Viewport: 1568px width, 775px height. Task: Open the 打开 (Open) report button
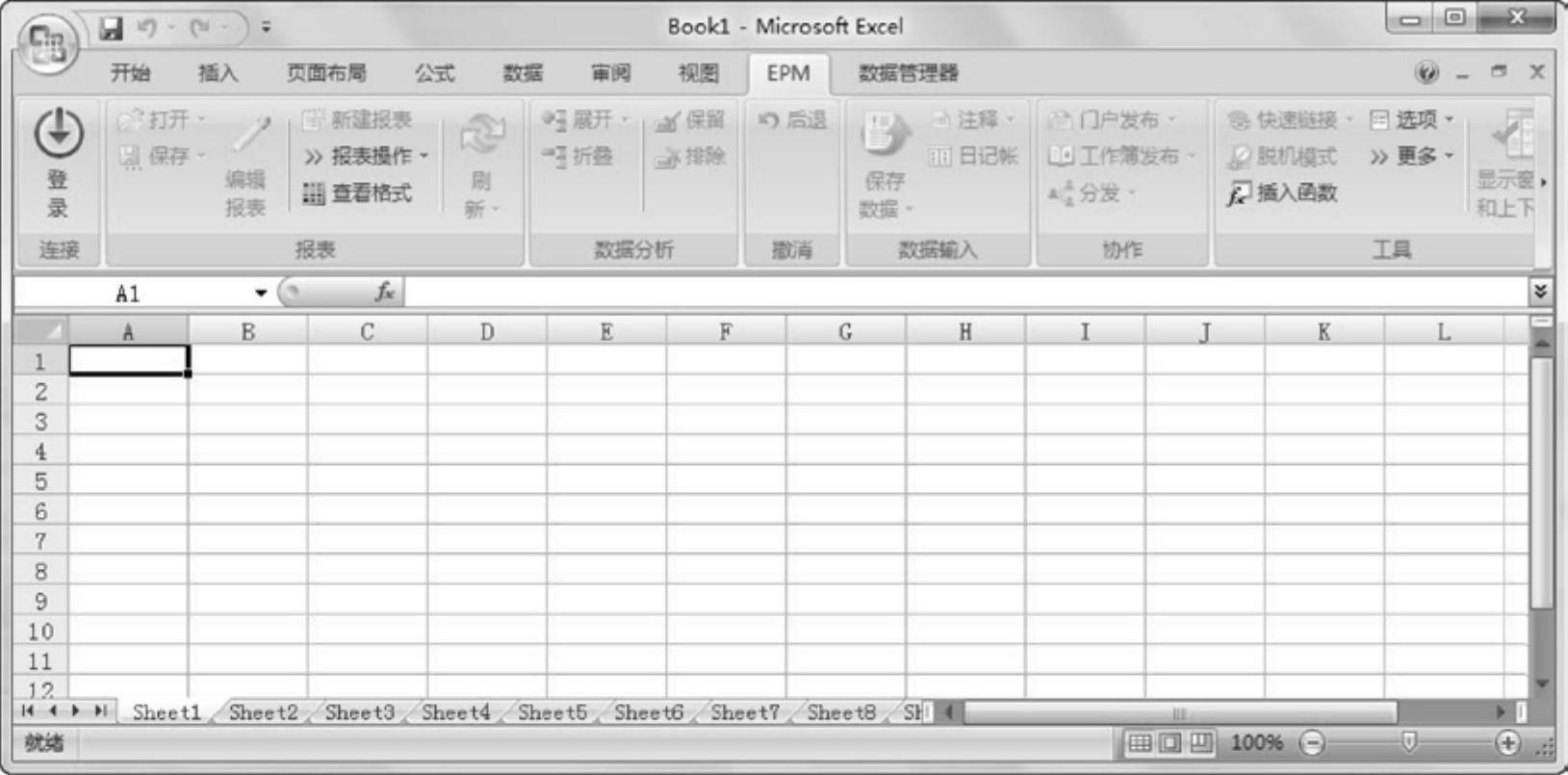tap(161, 119)
